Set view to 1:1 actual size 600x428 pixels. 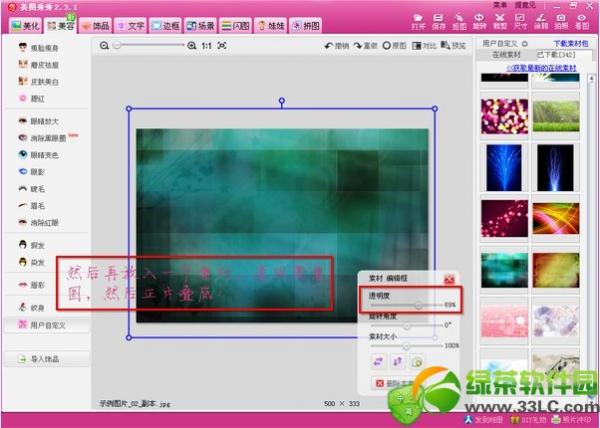pos(207,46)
